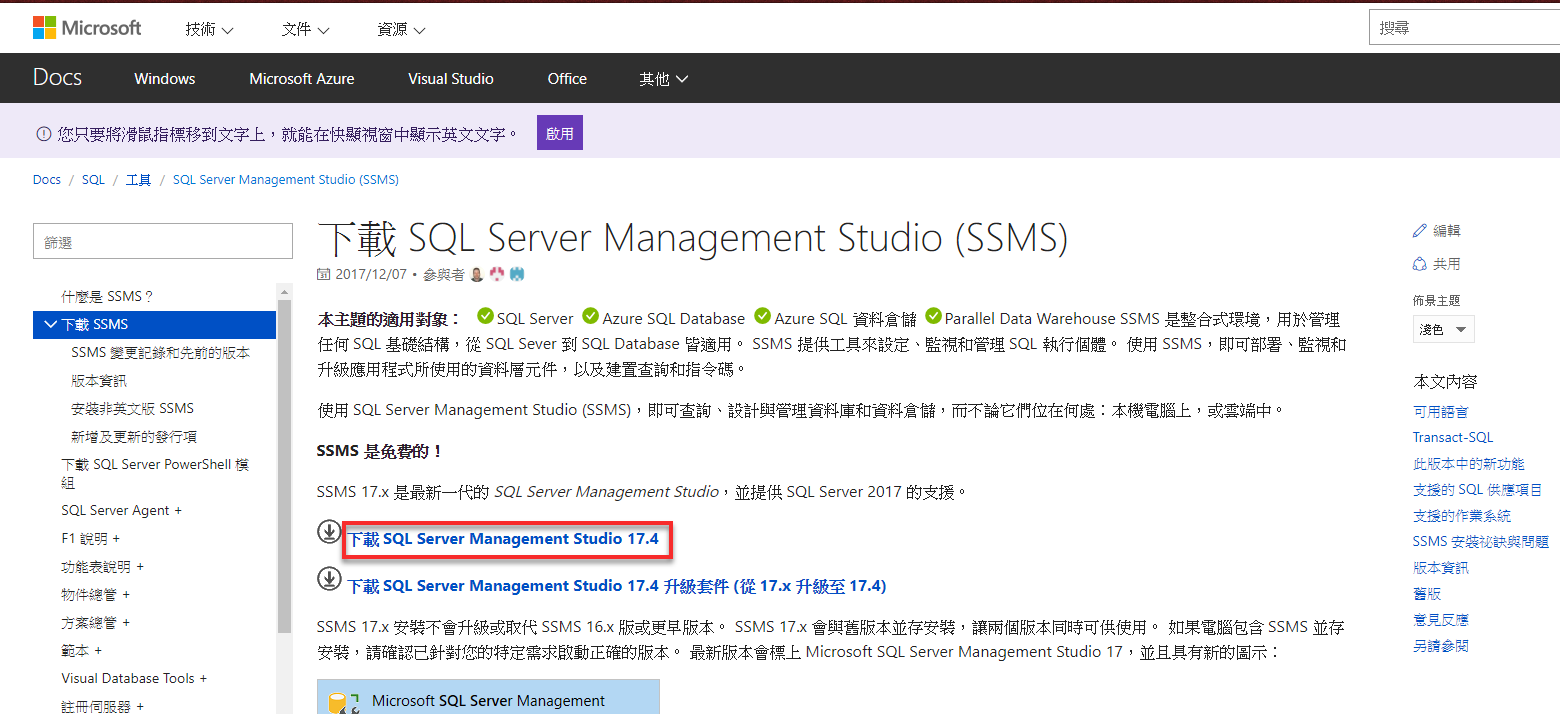Screen dimensions: 1560x714
Task: Open the 技術 dropdown menu
Action: (209, 29)
